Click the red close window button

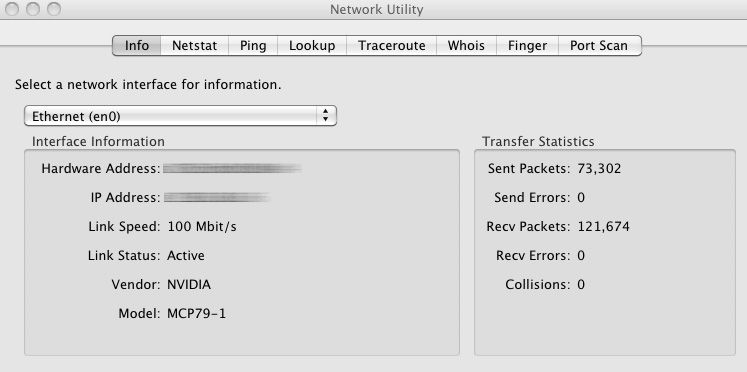click(x=12, y=9)
